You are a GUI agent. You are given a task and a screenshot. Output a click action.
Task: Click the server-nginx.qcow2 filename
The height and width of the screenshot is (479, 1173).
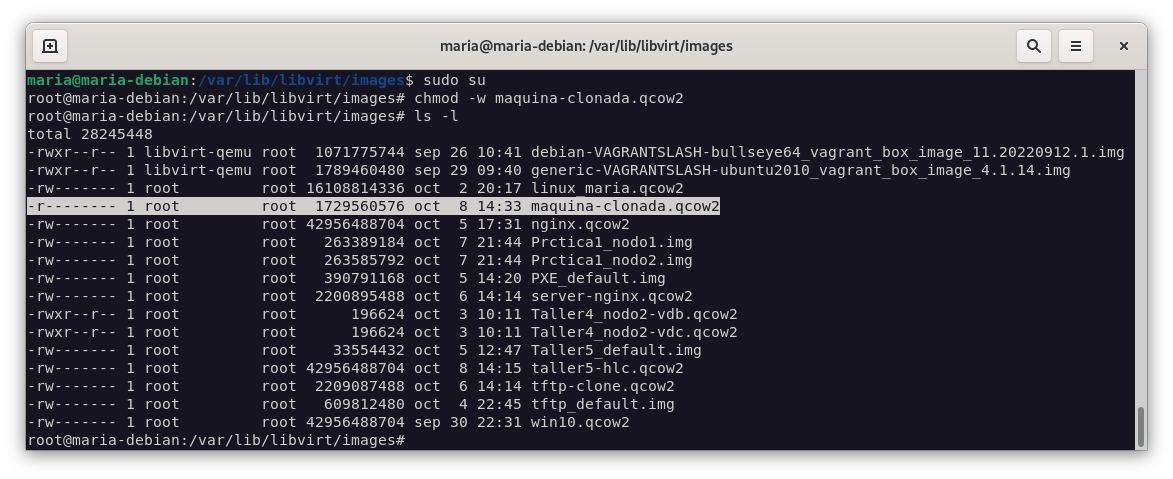point(611,296)
